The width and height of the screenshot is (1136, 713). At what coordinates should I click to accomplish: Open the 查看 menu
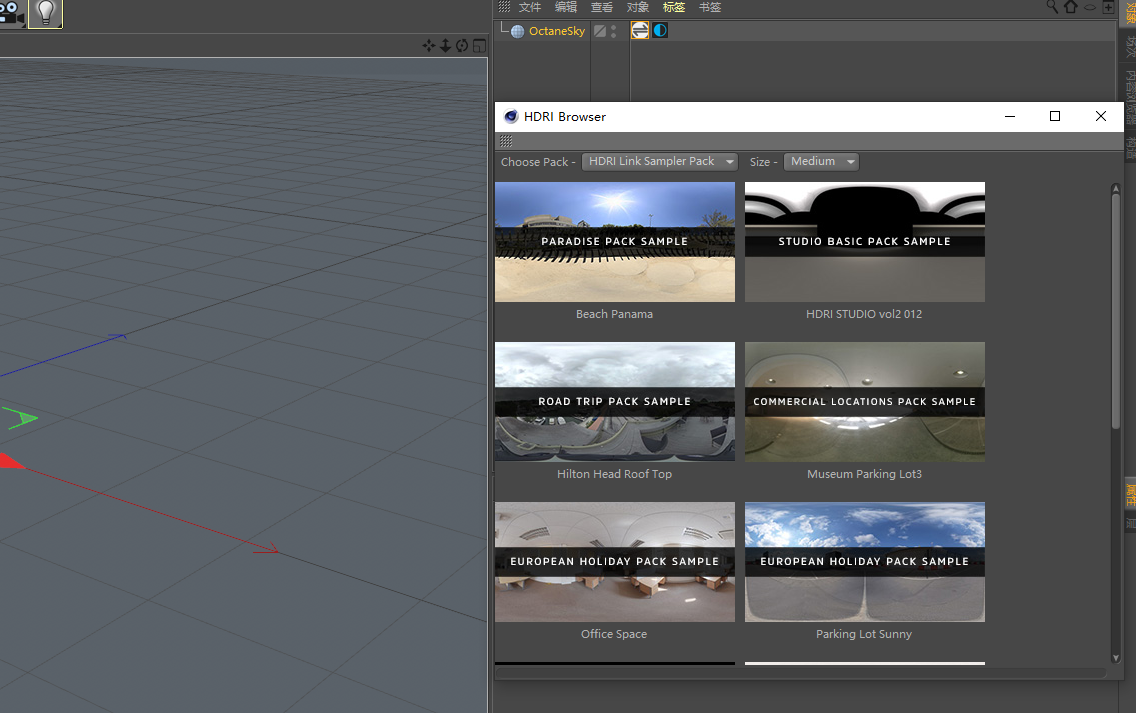coord(601,7)
